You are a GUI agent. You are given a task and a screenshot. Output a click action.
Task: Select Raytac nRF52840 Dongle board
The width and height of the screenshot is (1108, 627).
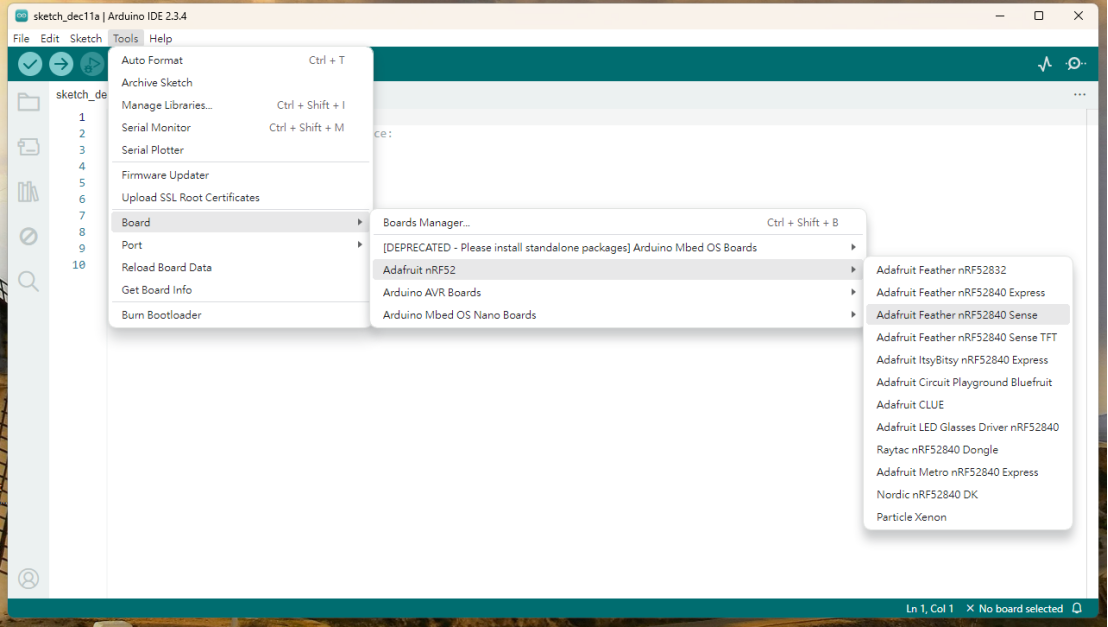(968, 450)
